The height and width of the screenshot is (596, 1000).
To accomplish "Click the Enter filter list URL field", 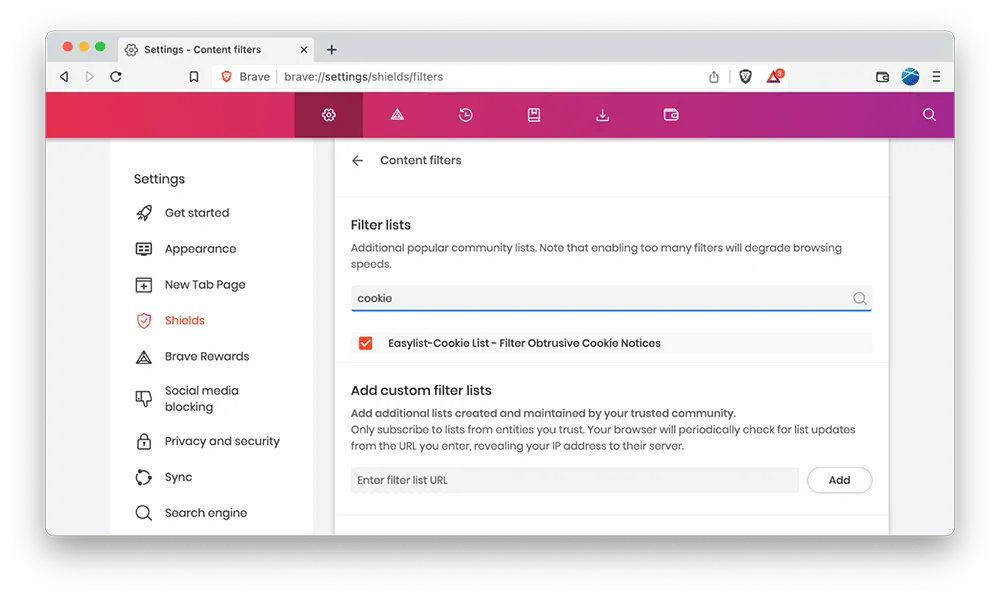I will point(574,480).
